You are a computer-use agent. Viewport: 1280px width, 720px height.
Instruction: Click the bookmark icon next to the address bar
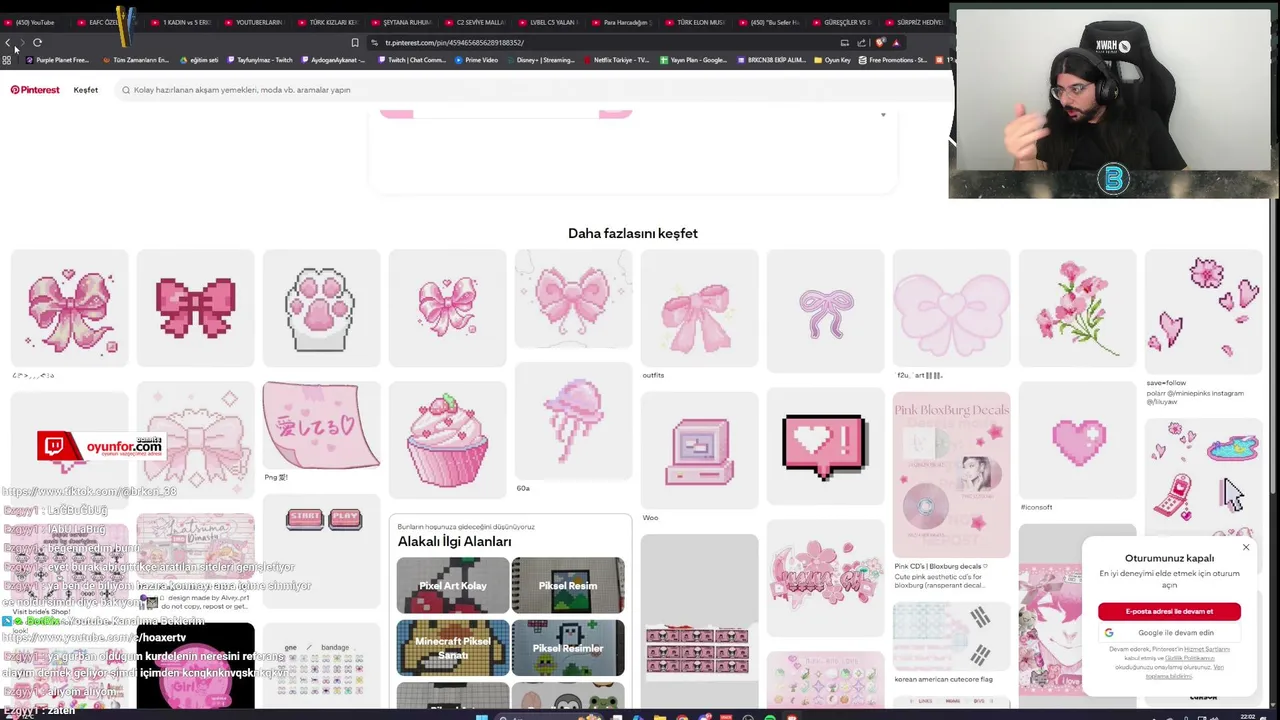pyautogui.click(x=354, y=43)
